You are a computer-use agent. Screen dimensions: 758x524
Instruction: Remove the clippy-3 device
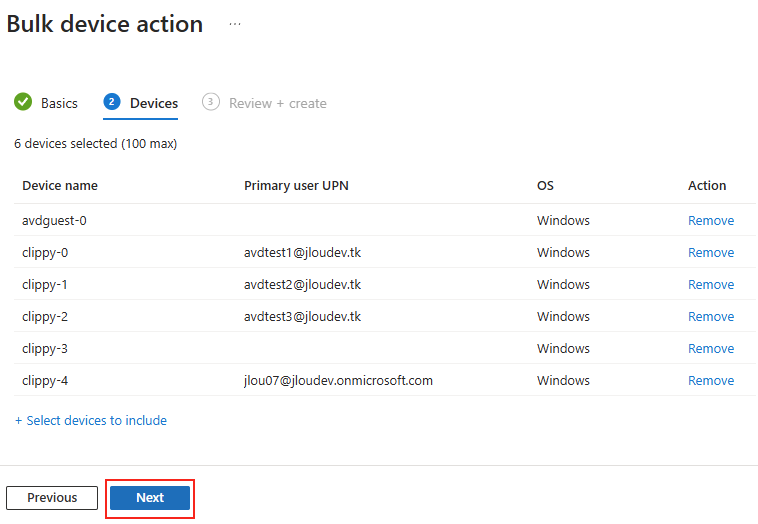tap(711, 348)
